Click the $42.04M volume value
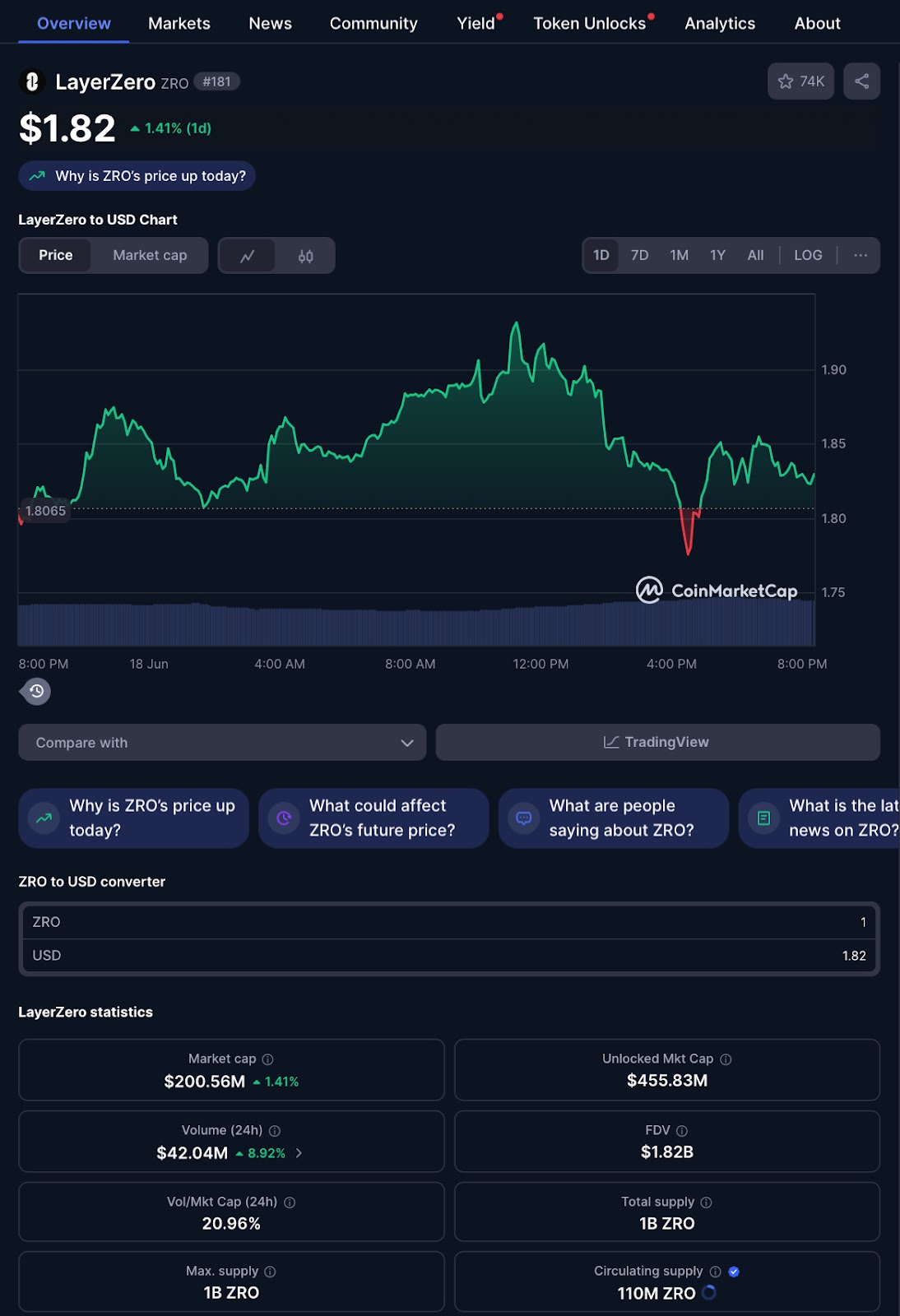This screenshot has height=1316, width=900. (x=193, y=1153)
